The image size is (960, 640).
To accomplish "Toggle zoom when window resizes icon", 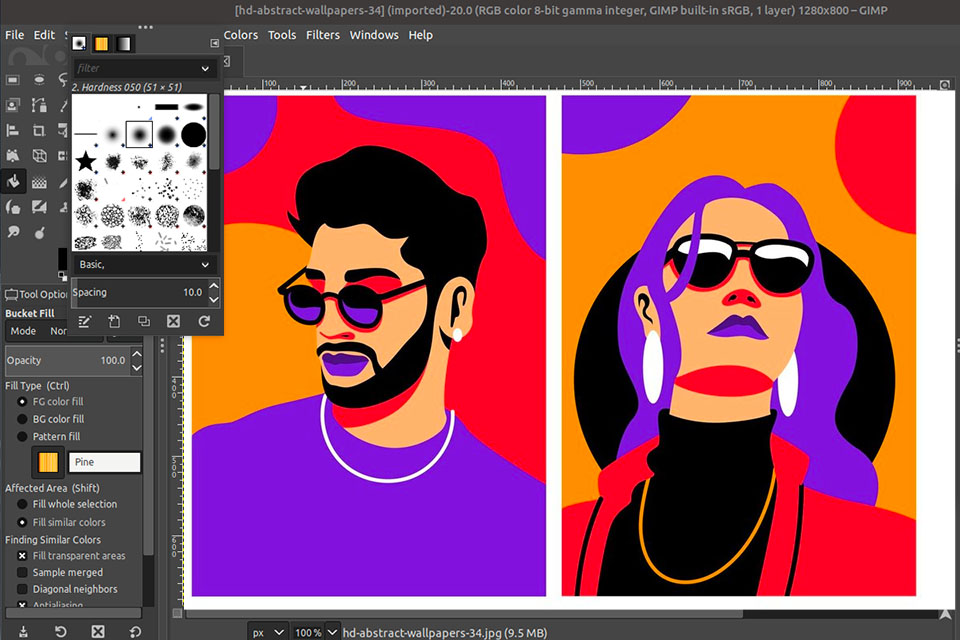I will [945, 85].
